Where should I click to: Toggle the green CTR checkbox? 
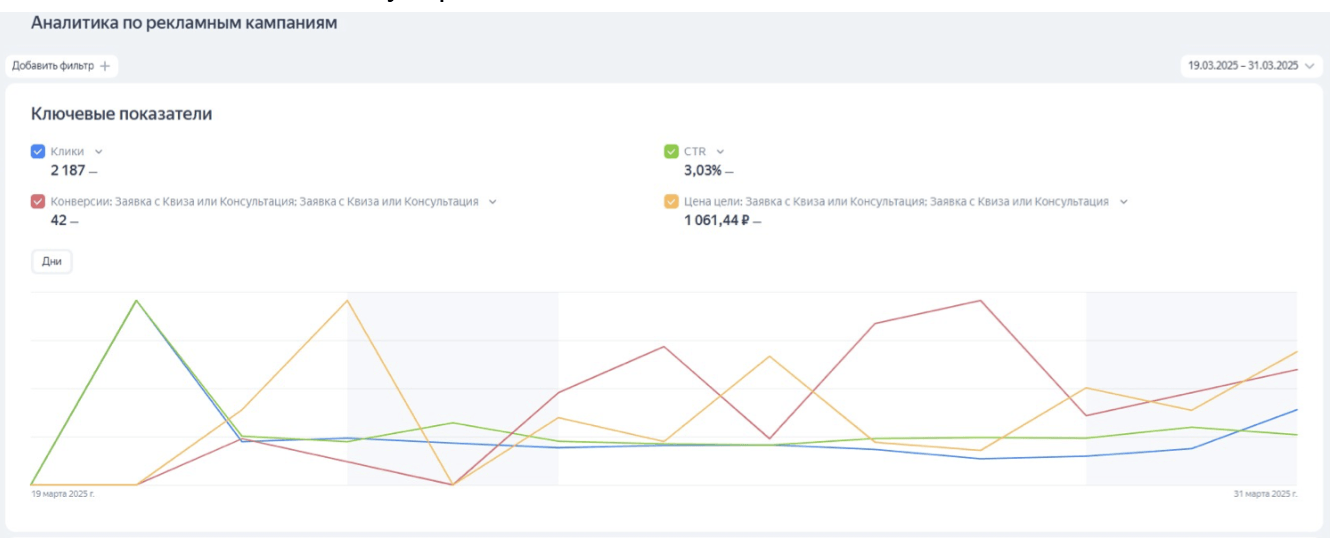pyautogui.click(x=671, y=151)
